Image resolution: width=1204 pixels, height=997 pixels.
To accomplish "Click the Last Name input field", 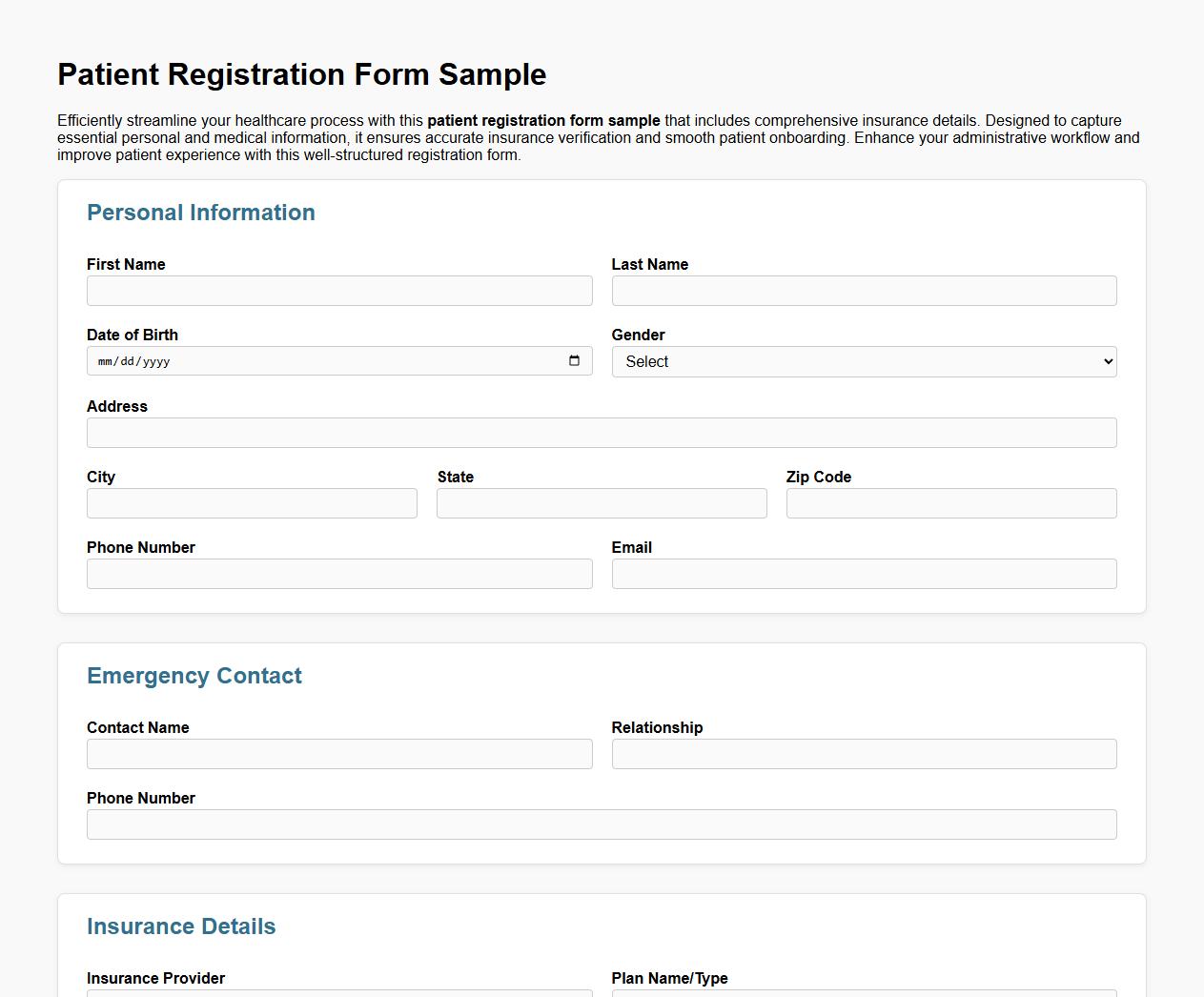I will tap(864, 290).
